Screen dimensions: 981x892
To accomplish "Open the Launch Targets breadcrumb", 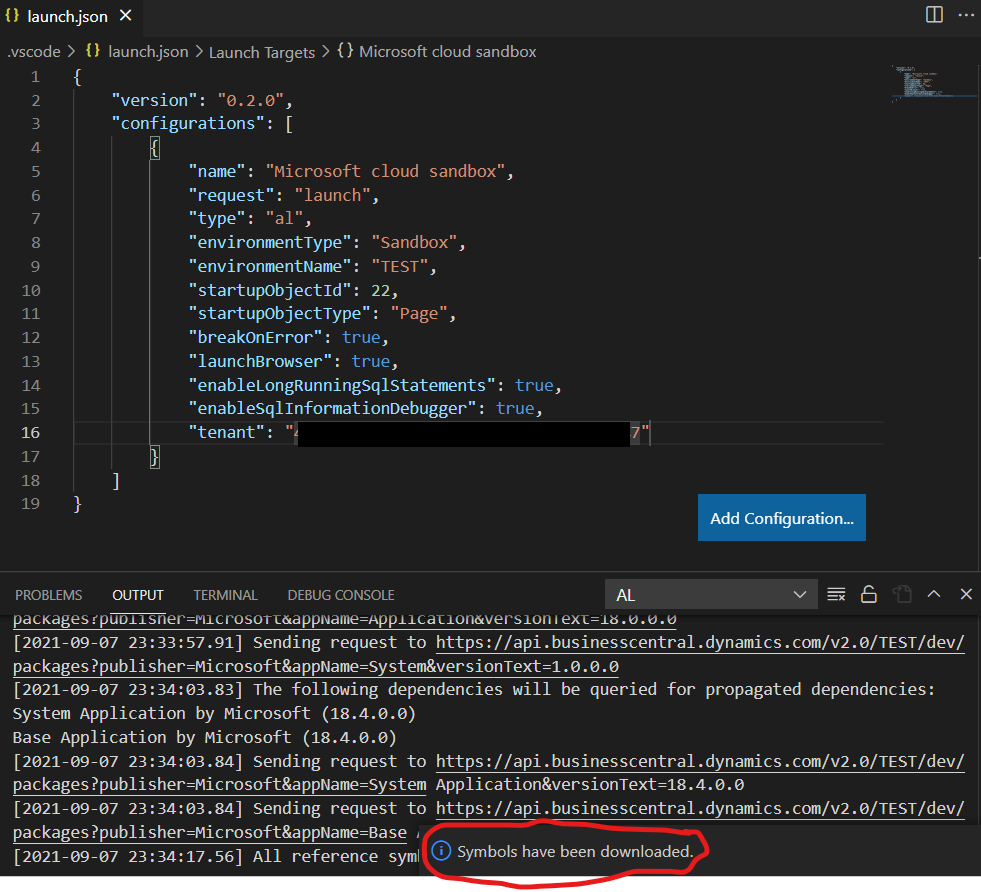I will pos(262,53).
